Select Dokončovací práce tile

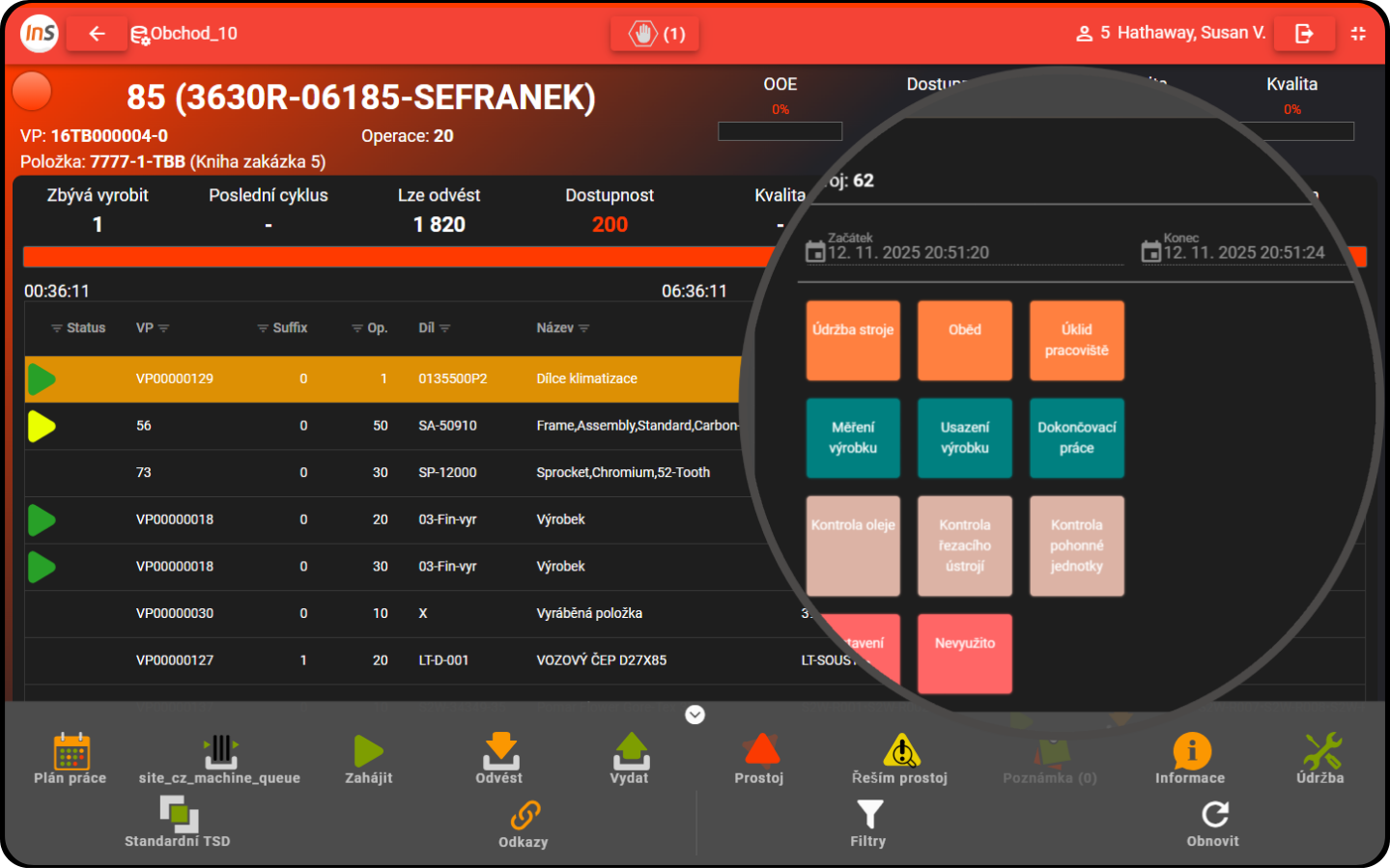1077,438
